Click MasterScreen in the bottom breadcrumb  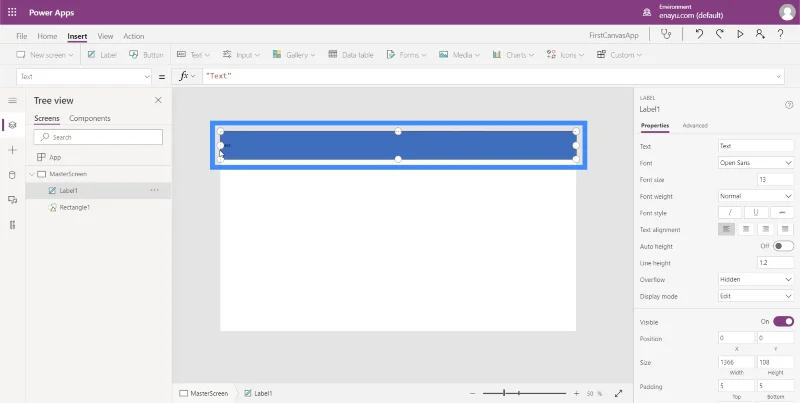(204, 393)
